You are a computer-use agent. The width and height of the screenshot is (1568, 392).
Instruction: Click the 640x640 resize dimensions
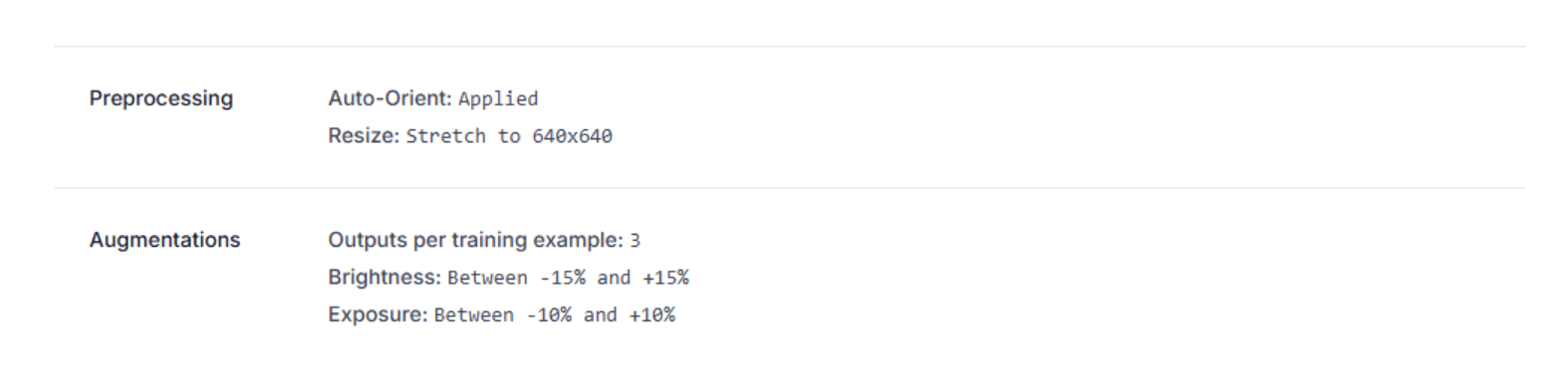572,136
